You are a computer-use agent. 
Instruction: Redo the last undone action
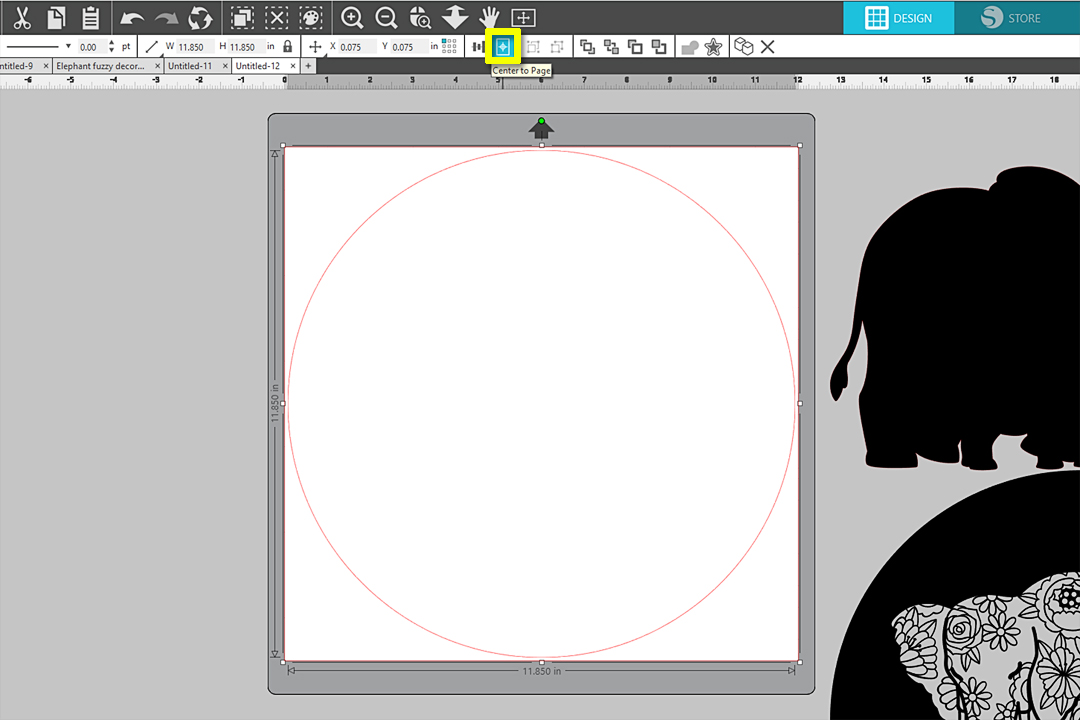point(166,18)
